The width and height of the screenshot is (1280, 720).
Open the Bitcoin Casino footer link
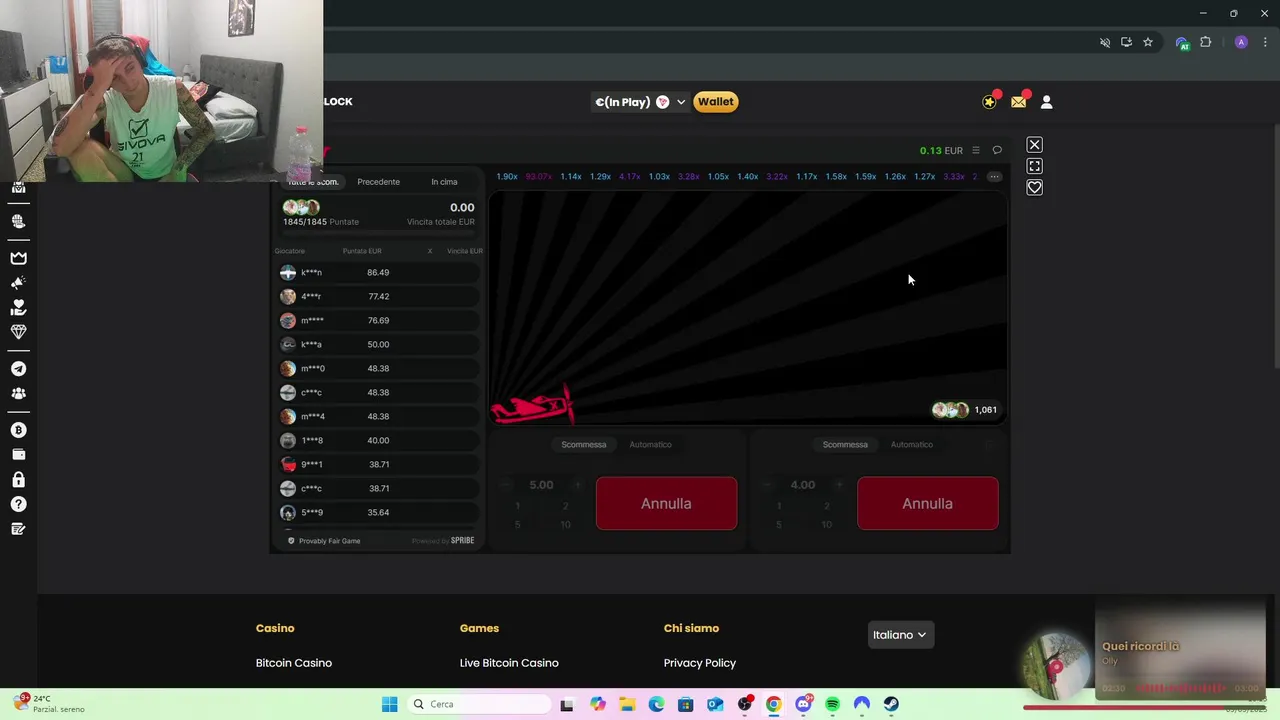click(294, 663)
